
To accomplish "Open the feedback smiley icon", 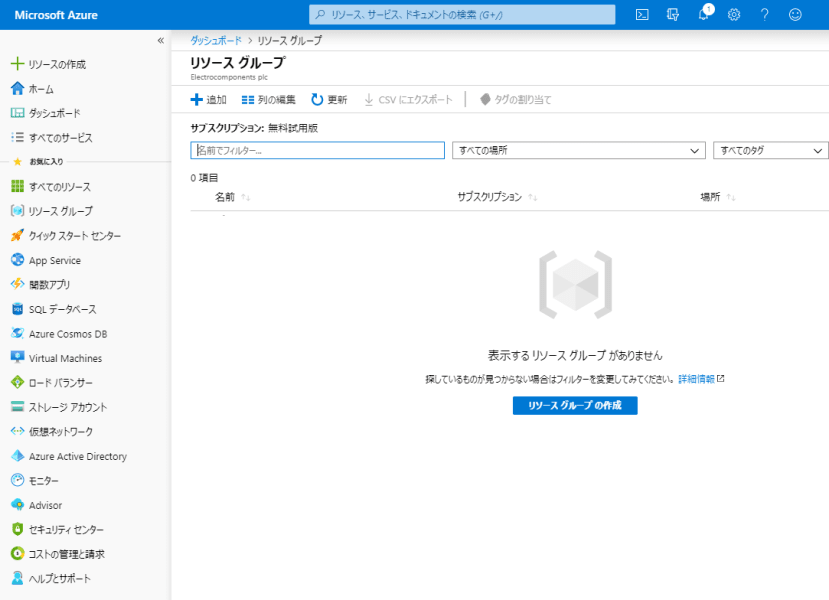I will pos(795,15).
